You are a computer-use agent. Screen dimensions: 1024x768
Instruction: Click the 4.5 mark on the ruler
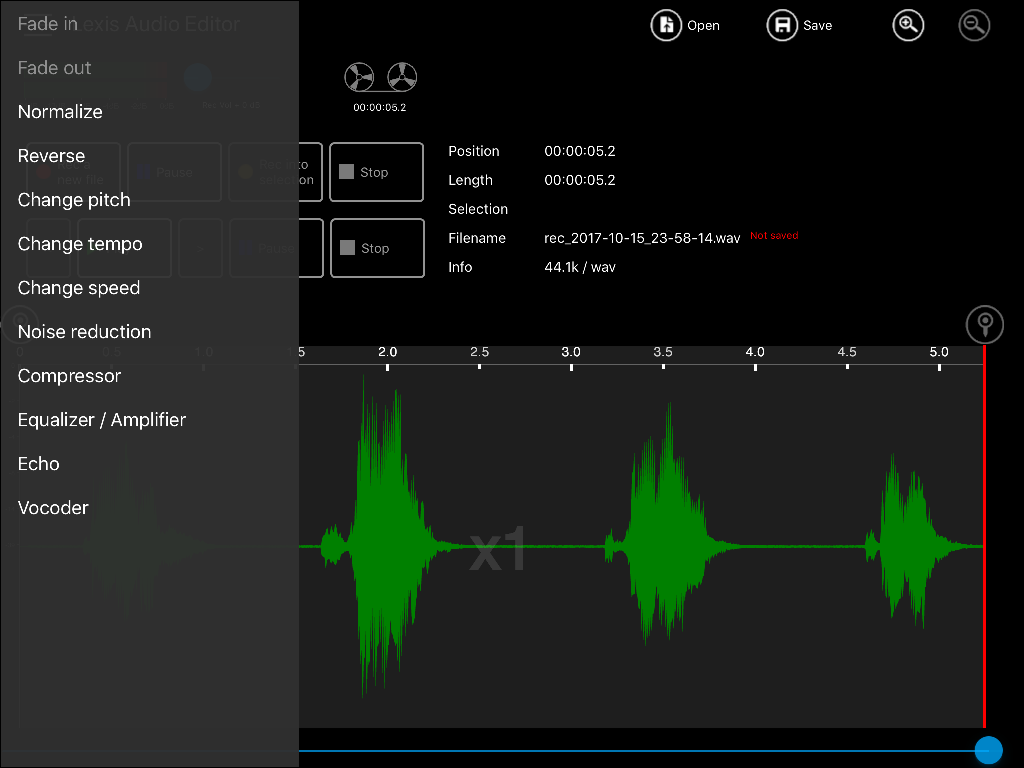(x=847, y=352)
